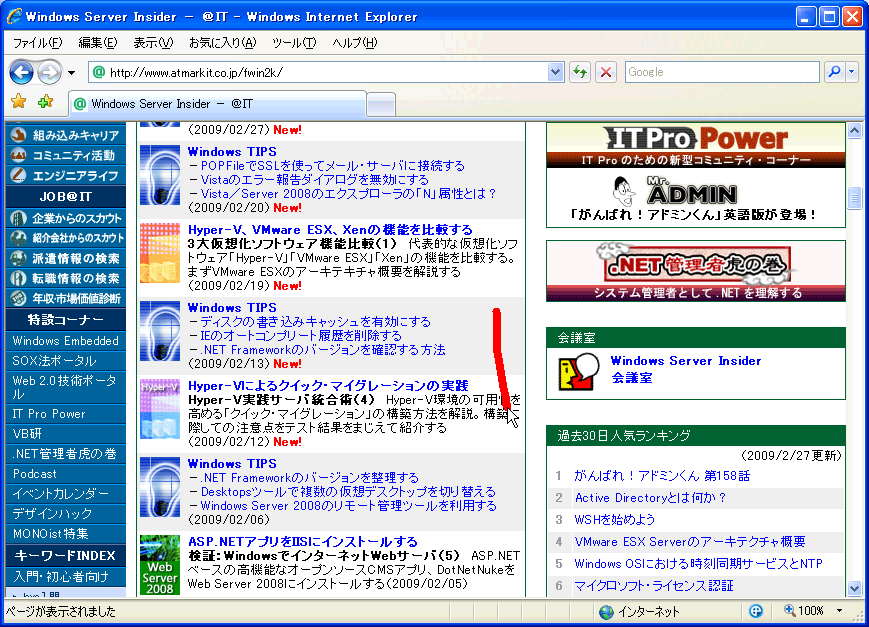Screen dimensions: 869x627
Task: Click the red Stop X icon
Action: [x=606, y=72]
